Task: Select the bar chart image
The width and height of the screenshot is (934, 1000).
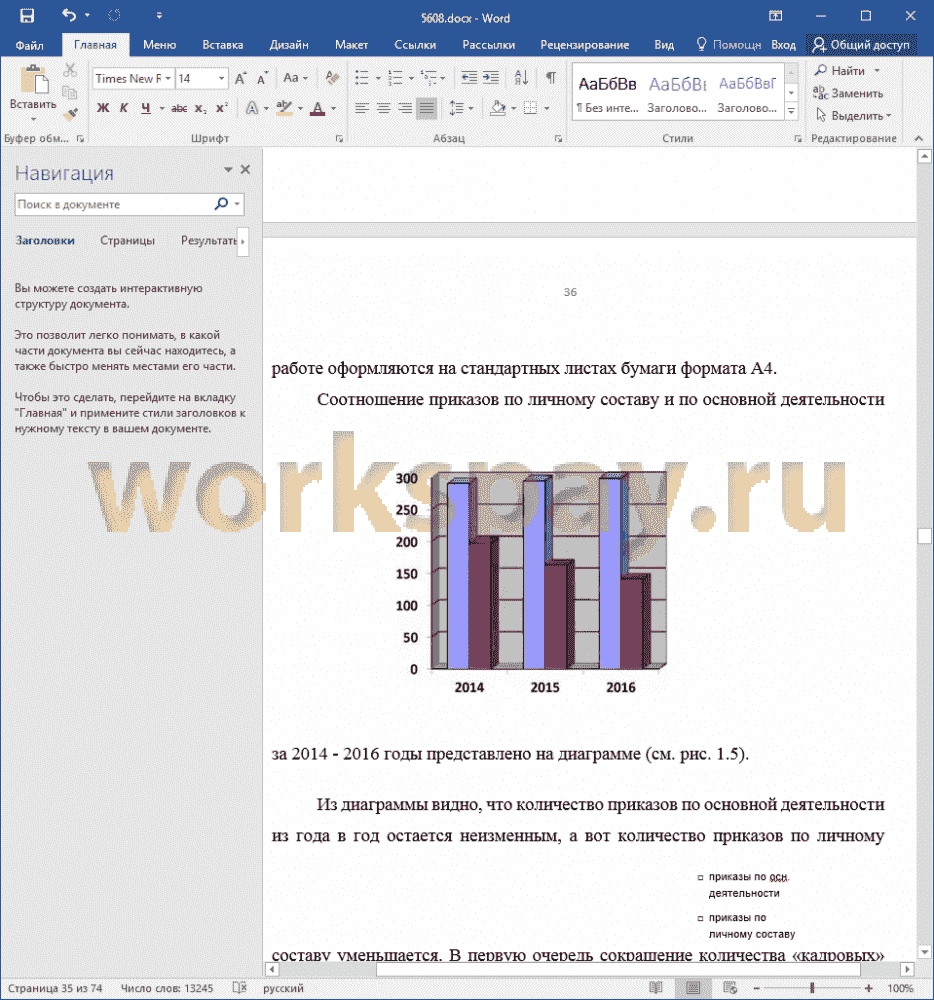Action: (532, 582)
